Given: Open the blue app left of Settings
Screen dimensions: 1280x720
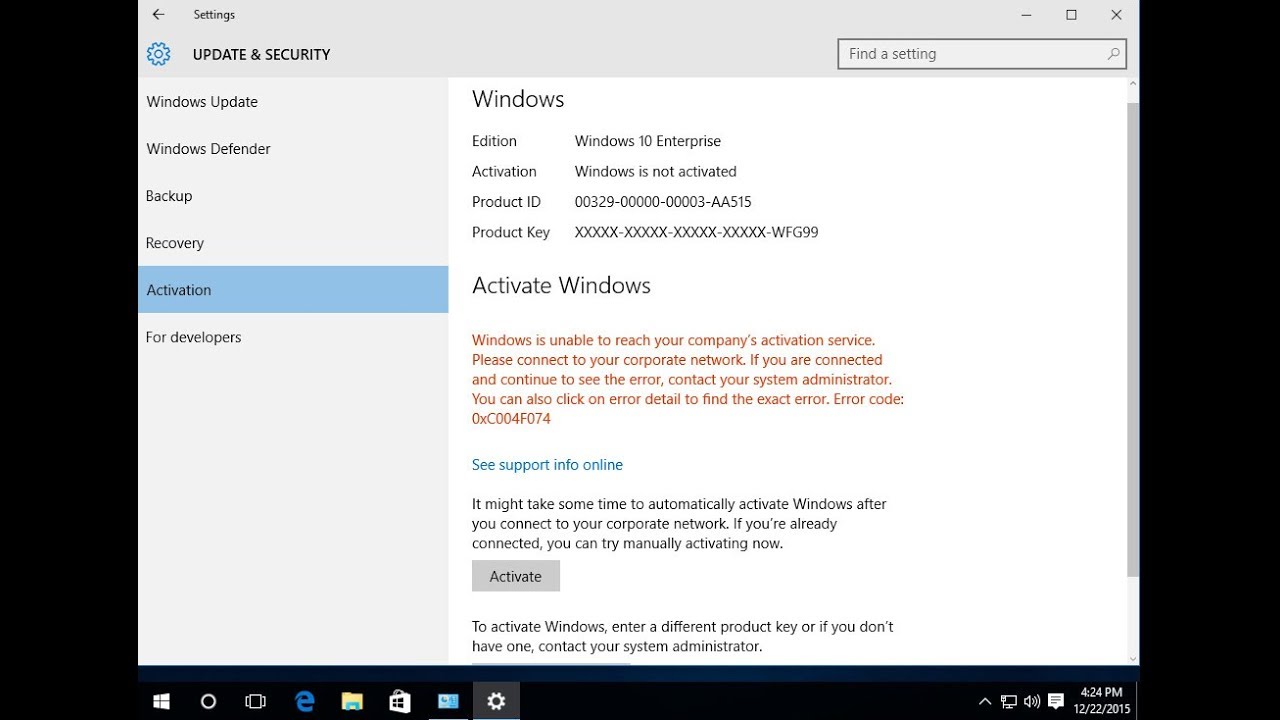Looking at the screenshot, I should pos(448,701).
